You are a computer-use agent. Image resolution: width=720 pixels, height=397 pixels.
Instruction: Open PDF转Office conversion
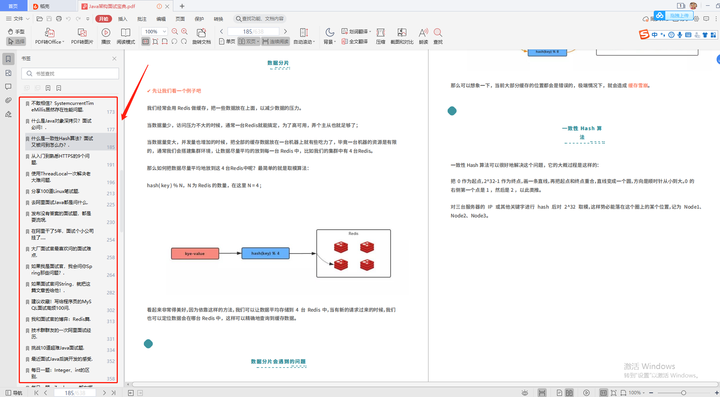pos(49,36)
